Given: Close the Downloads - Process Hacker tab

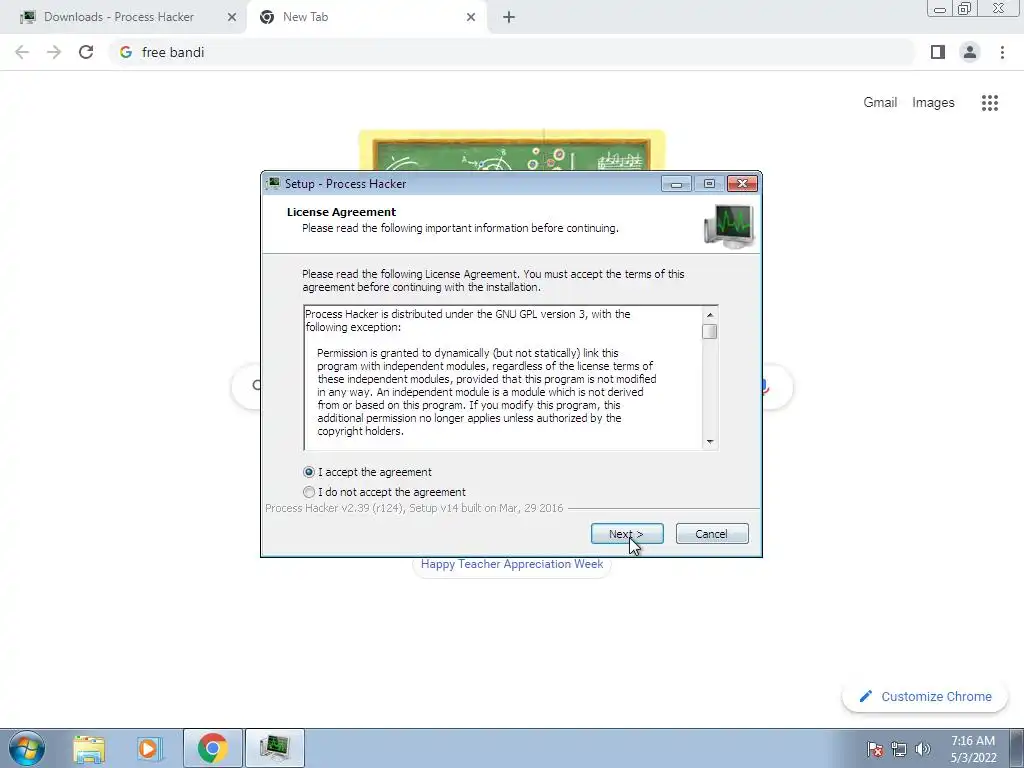Looking at the screenshot, I should point(232,17).
